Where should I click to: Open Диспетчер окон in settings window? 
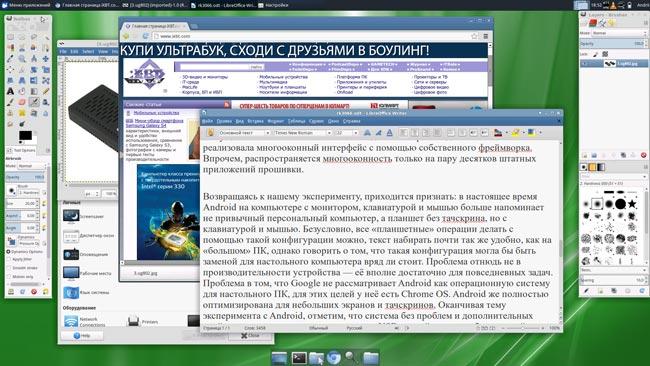click(89, 235)
